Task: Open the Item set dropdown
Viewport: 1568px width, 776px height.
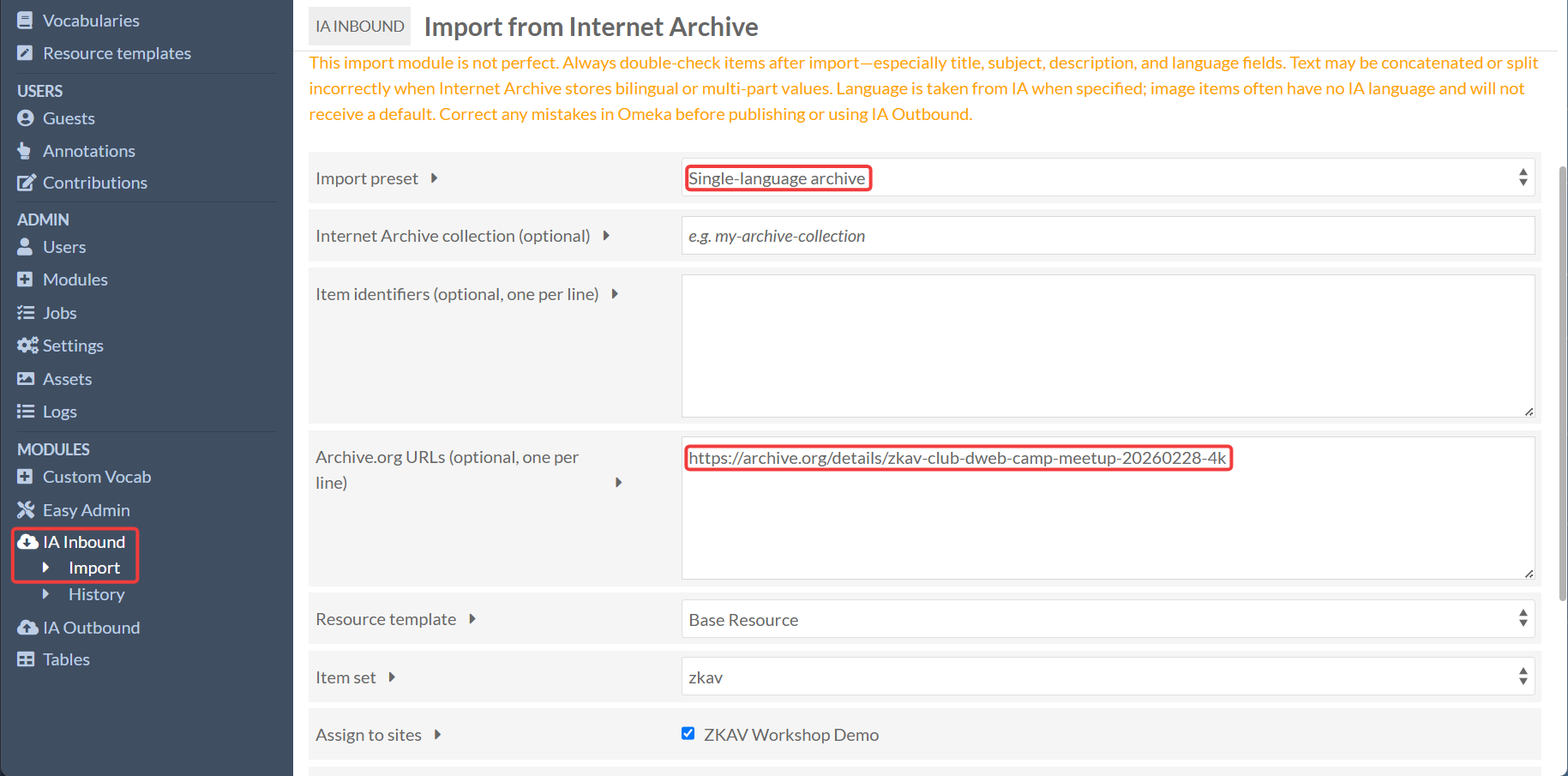Action: pos(1108,677)
